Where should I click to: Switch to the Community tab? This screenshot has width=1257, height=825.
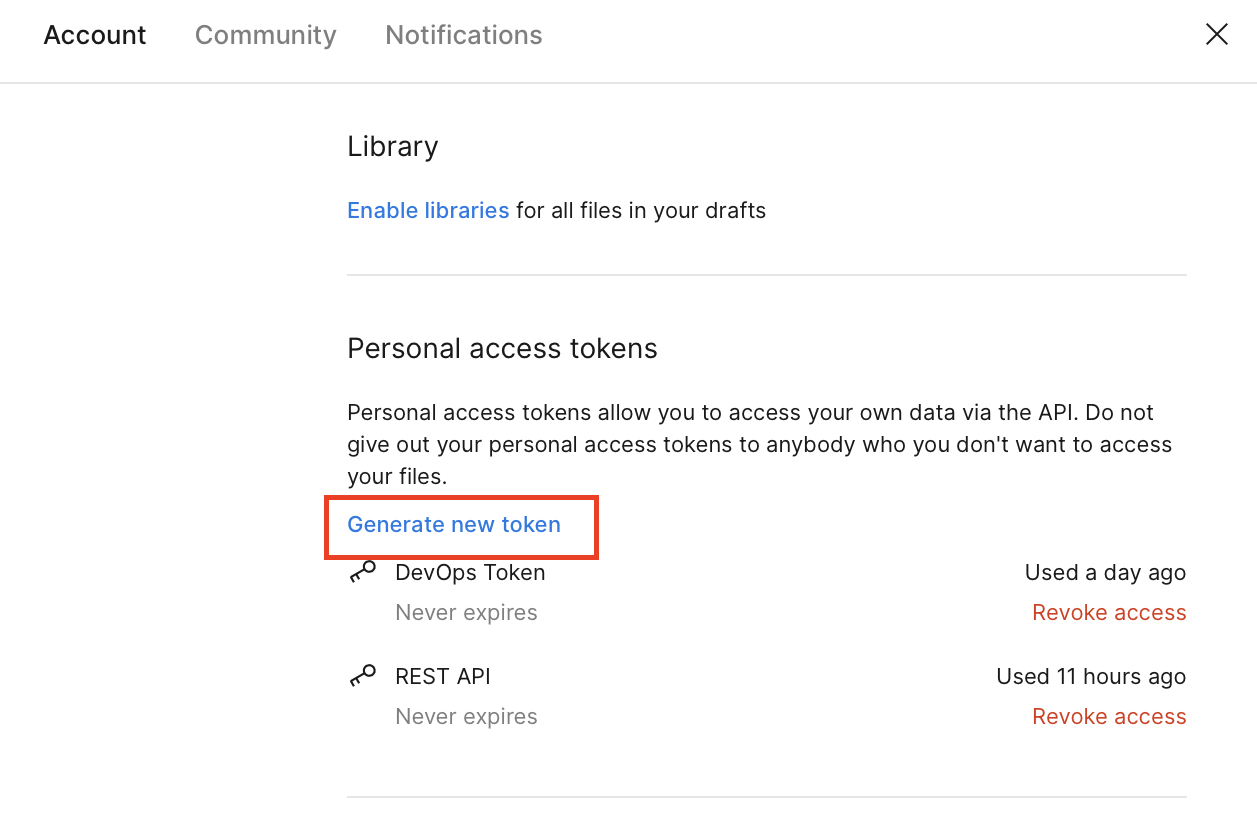(x=265, y=35)
